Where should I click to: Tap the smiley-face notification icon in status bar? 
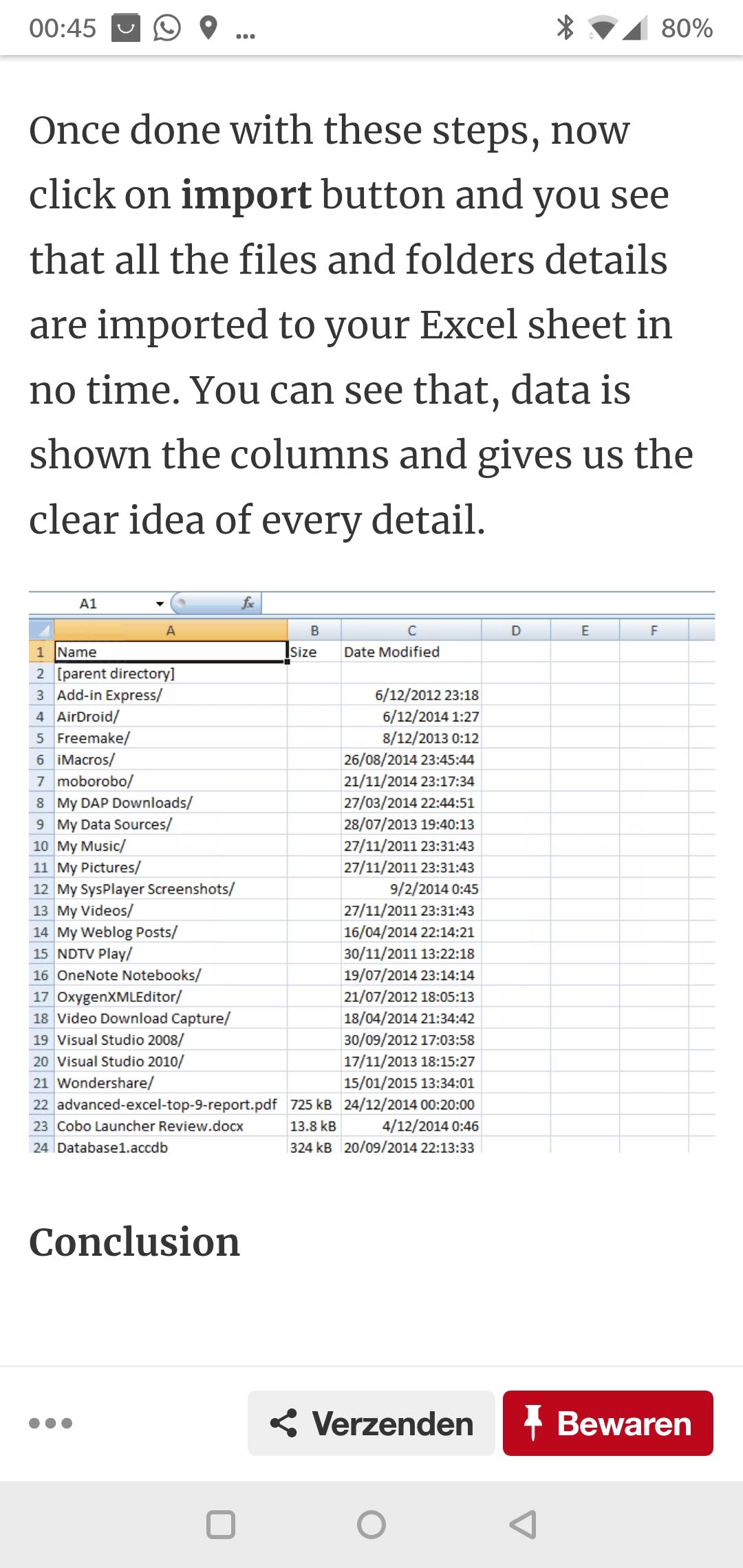126,28
